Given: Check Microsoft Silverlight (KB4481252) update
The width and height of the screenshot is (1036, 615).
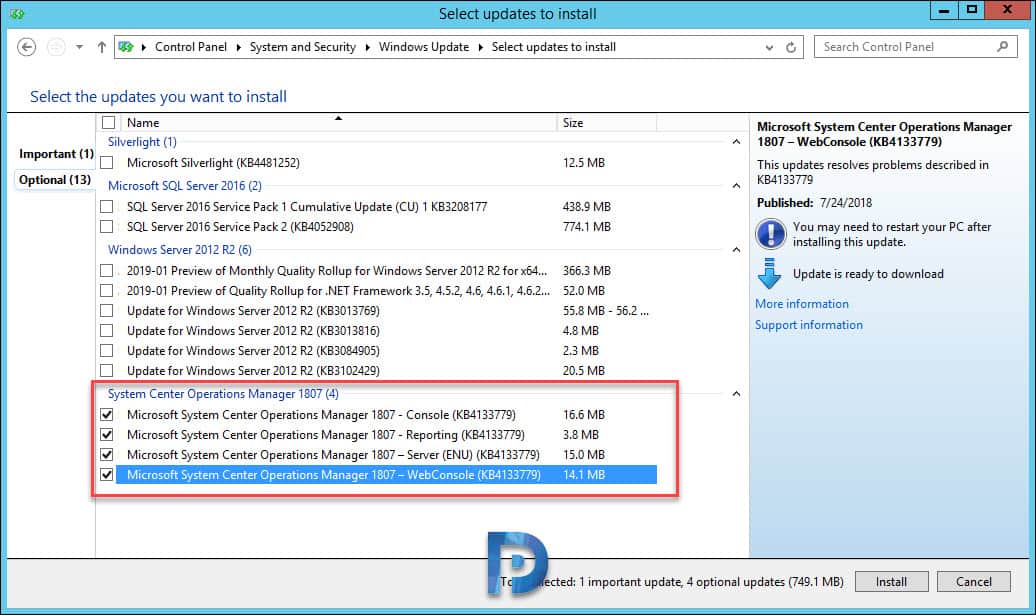Looking at the screenshot, I should [106, 163].
